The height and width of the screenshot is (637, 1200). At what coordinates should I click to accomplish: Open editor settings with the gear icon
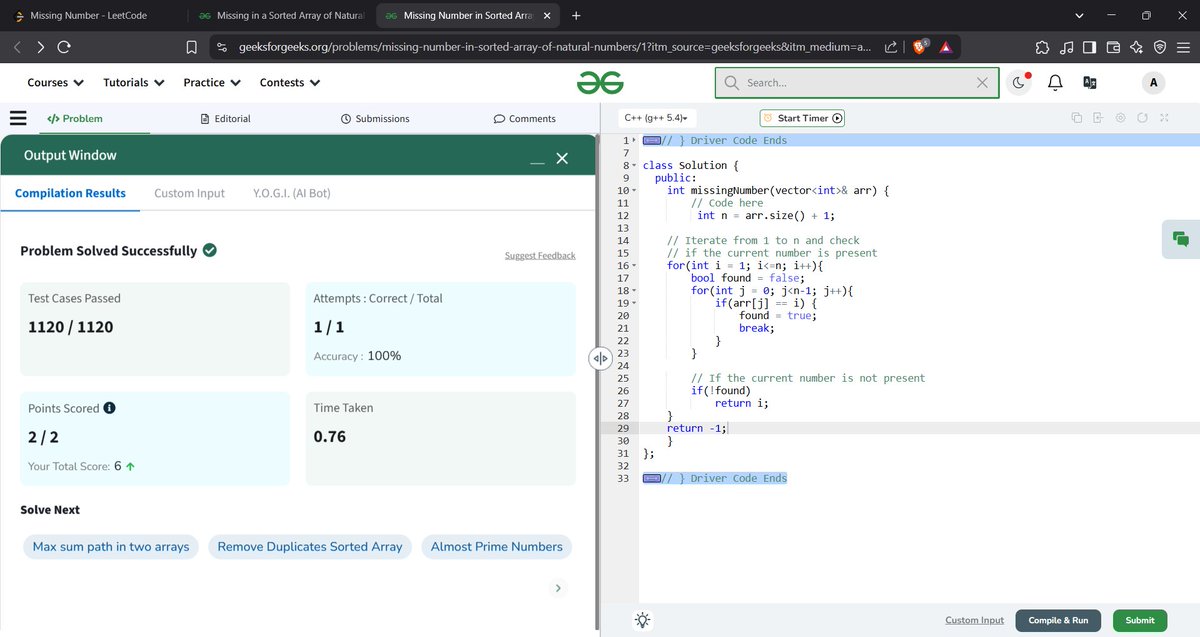1120,118
